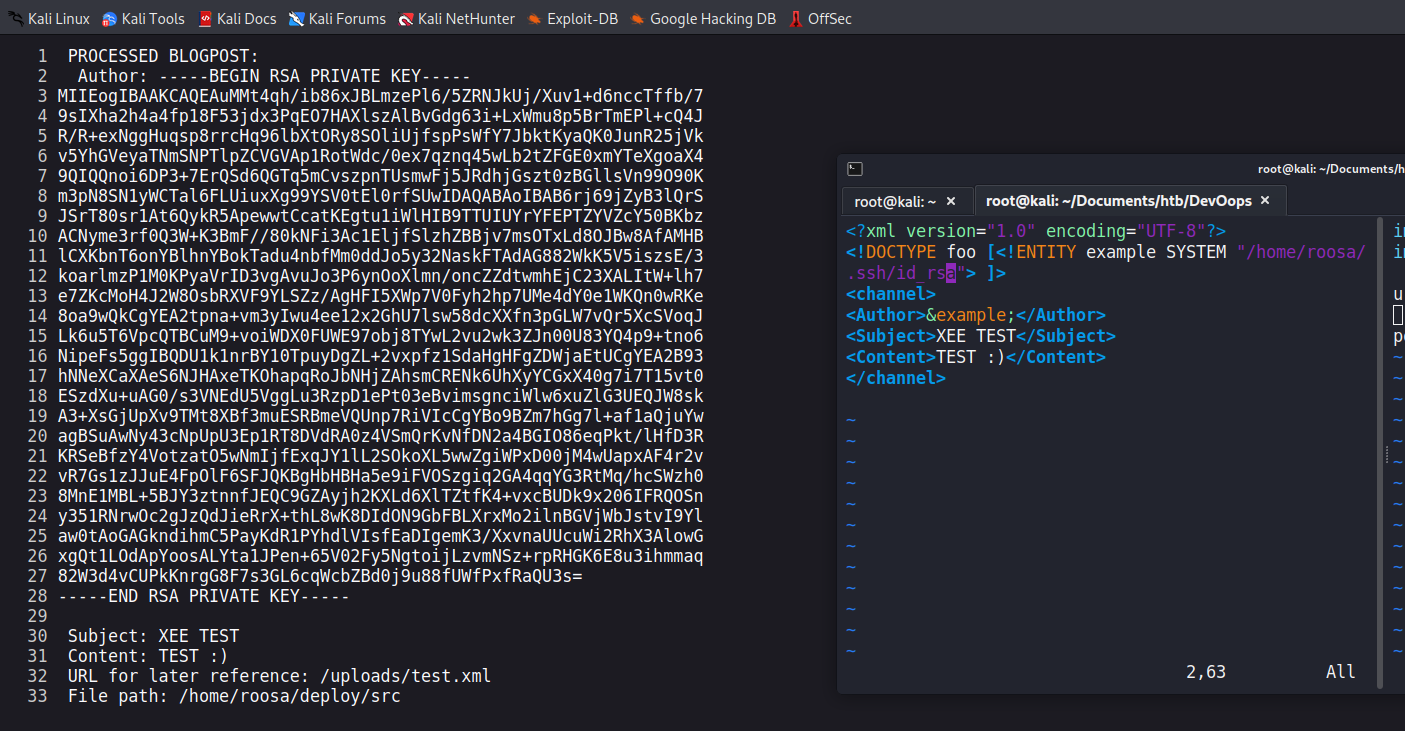Click the File path /home/roosa/deploy/src line

[234, 696]
